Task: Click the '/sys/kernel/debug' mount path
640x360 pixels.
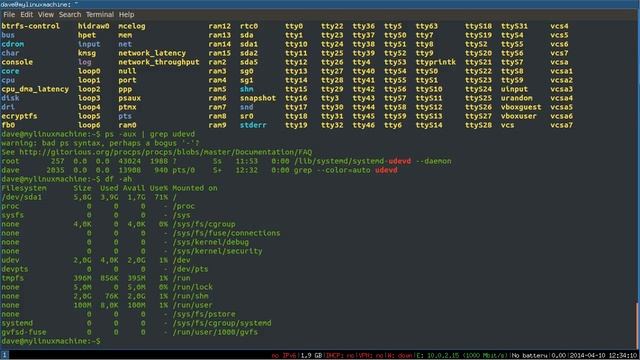Action: 211,242
